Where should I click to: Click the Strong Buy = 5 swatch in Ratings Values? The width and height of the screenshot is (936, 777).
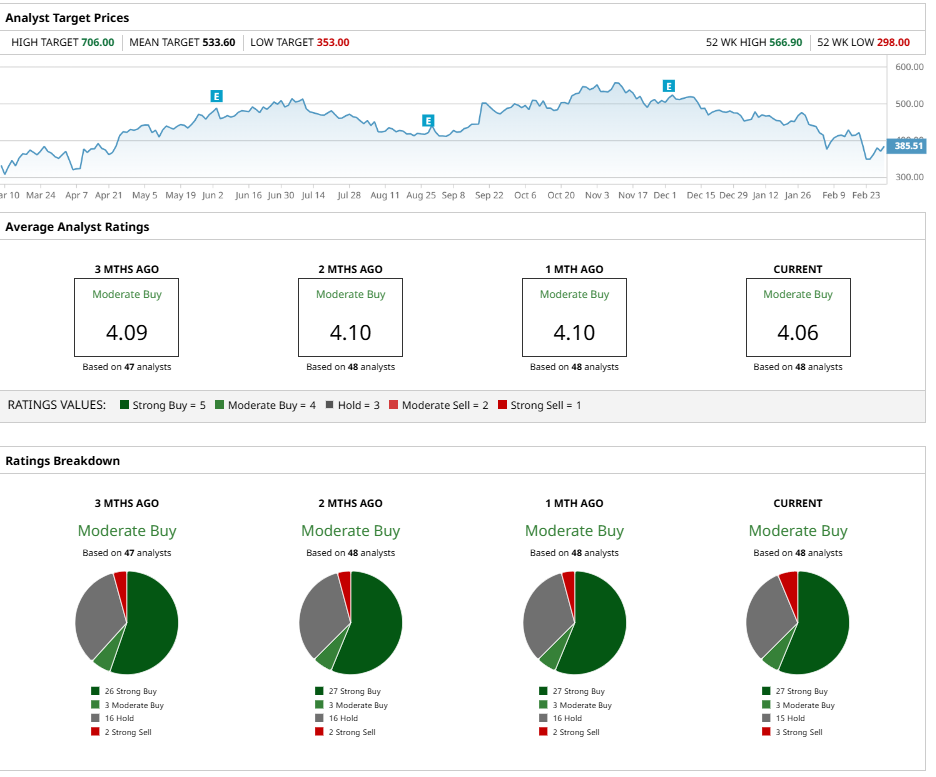point(125,405)
